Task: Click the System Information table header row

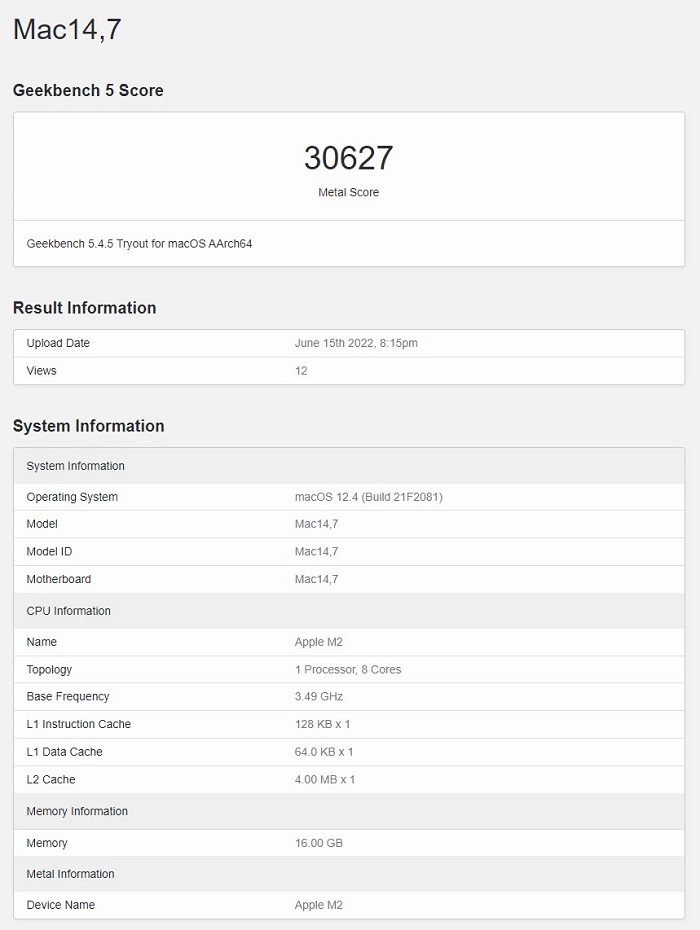Action: click(349, 466)
